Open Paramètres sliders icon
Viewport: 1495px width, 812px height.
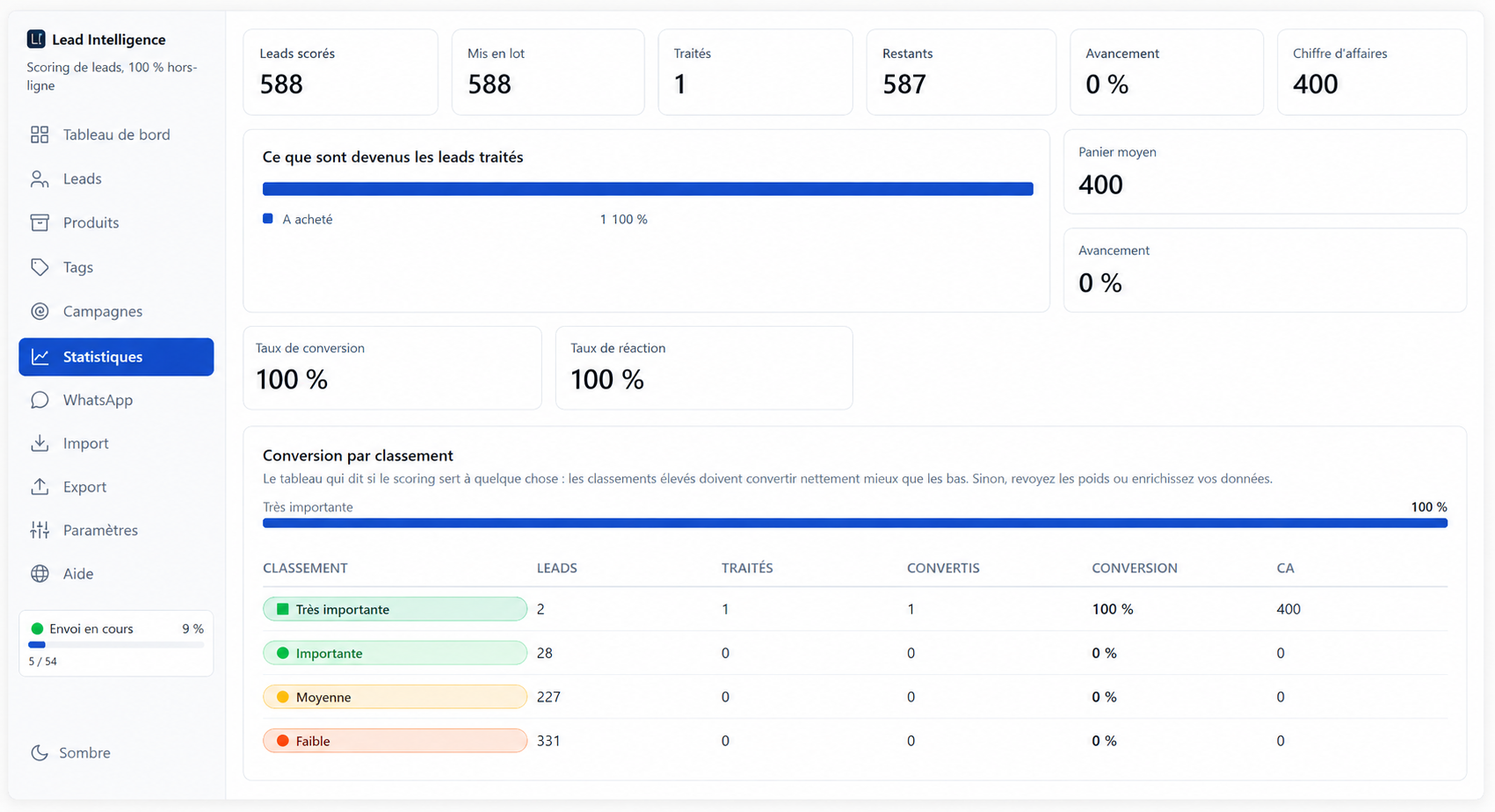40,530
